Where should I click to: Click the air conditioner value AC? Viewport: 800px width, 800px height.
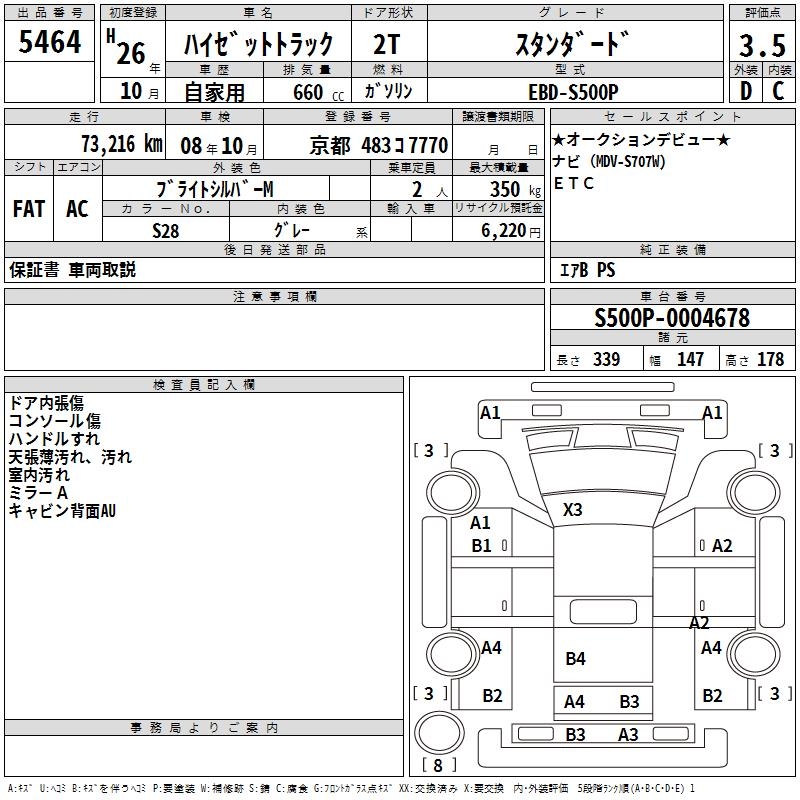tap(77, 209)
